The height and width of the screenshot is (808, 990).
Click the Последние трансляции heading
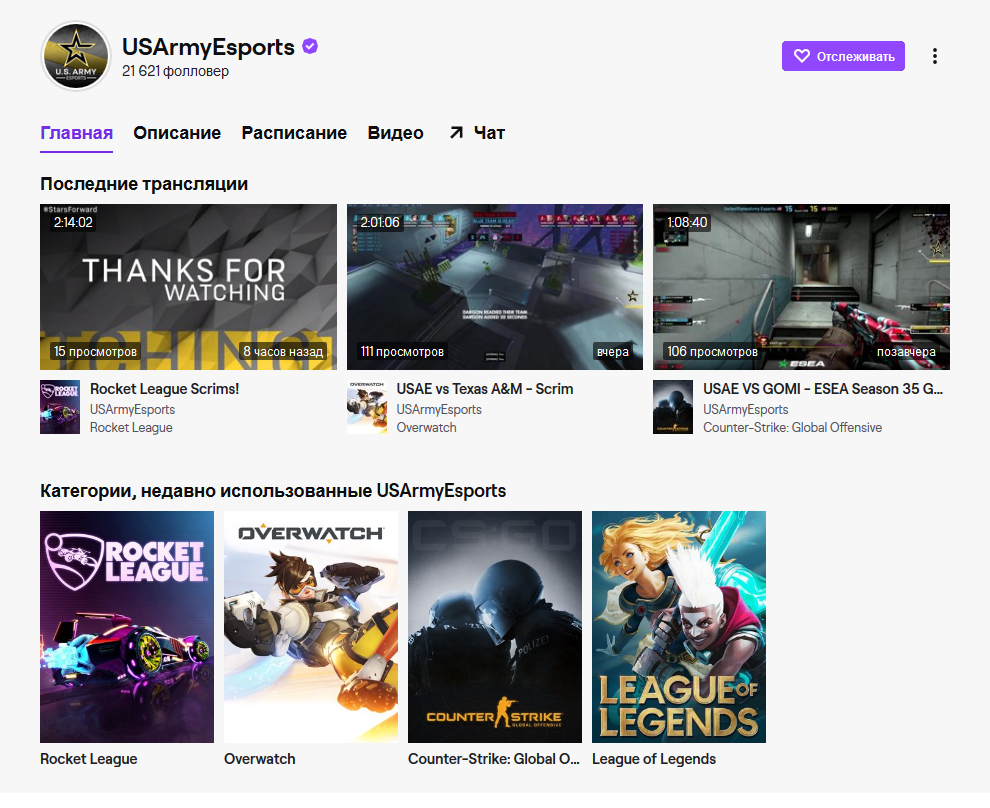144,184
